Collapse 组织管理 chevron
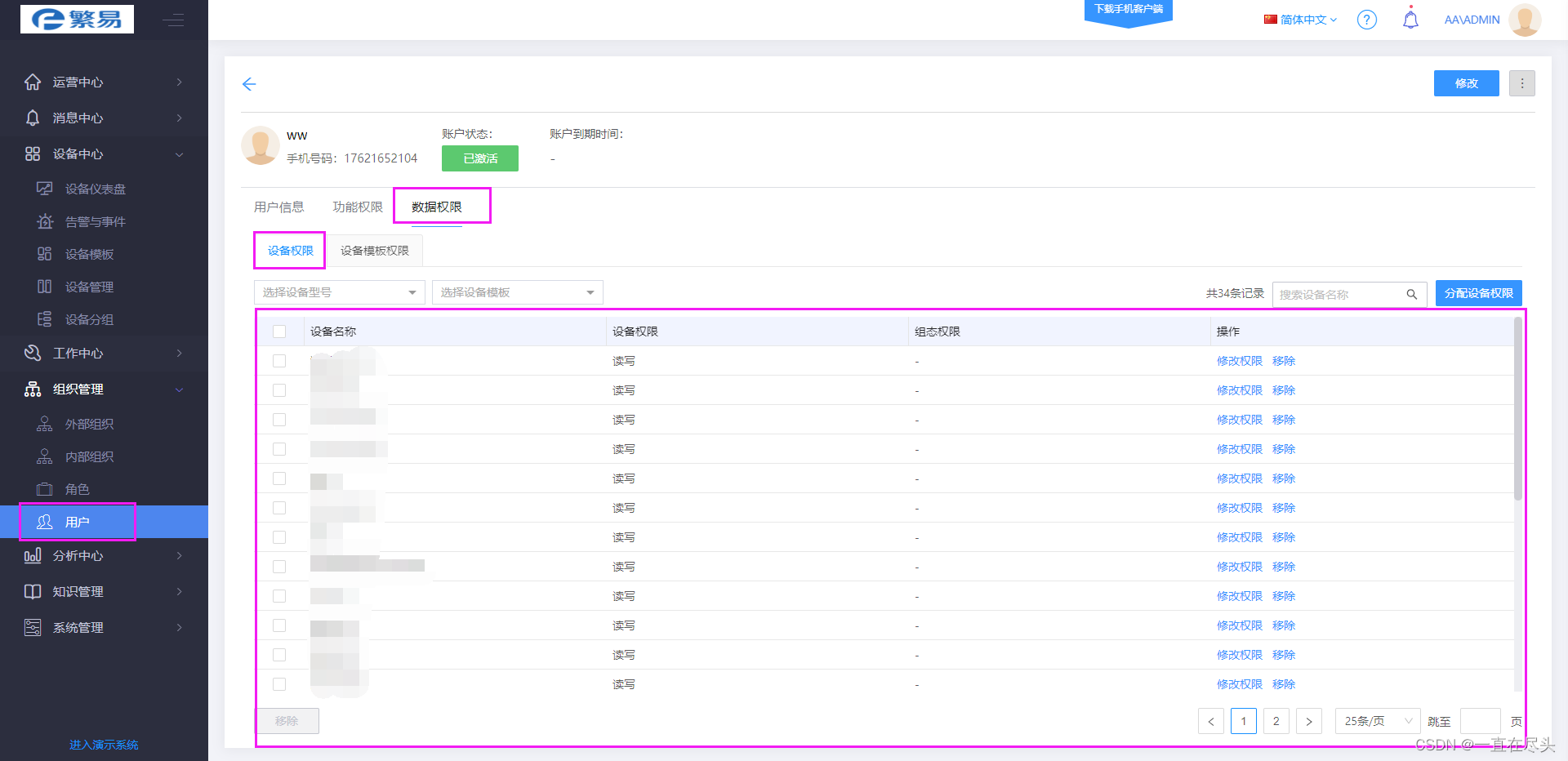1568x761 pixels. pyautogui.click(x=179, y=389)
